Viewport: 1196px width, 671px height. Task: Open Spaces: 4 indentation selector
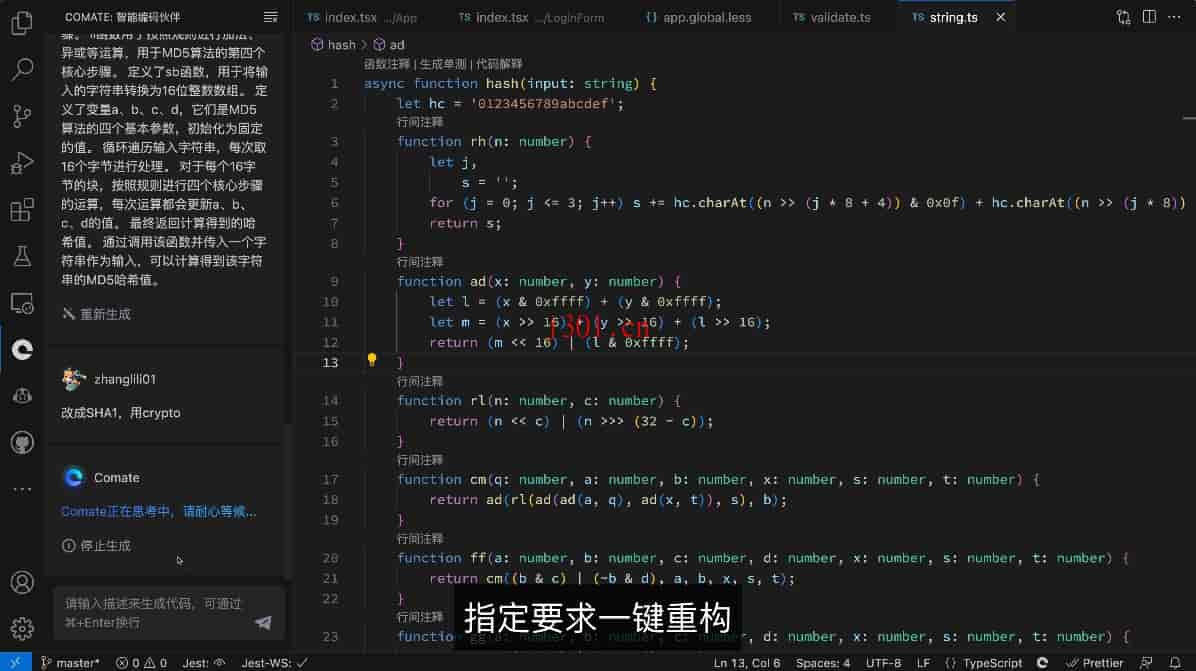pyautogui.click(x=822, y=663)
